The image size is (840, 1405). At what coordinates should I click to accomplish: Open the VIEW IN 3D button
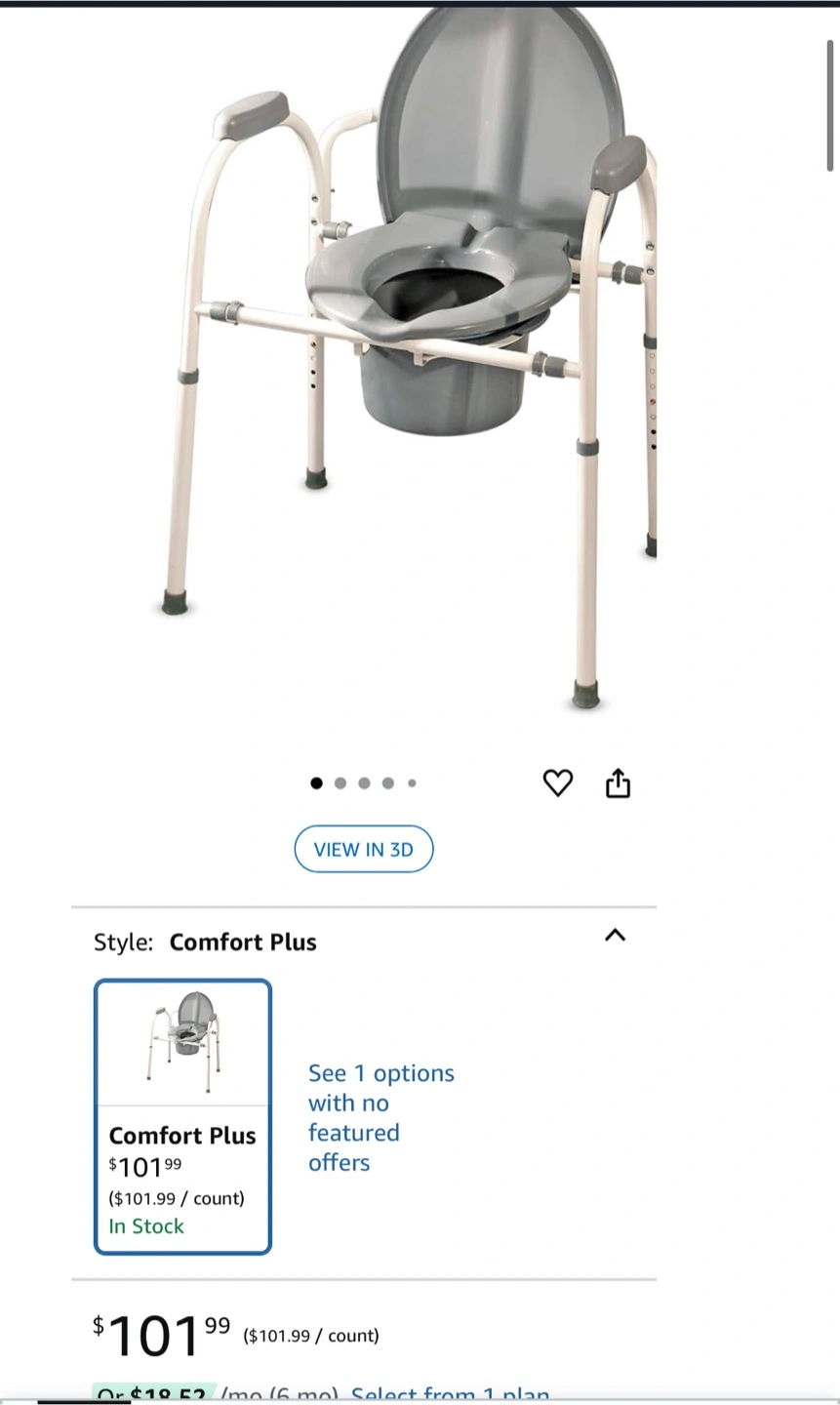[364, 849]
